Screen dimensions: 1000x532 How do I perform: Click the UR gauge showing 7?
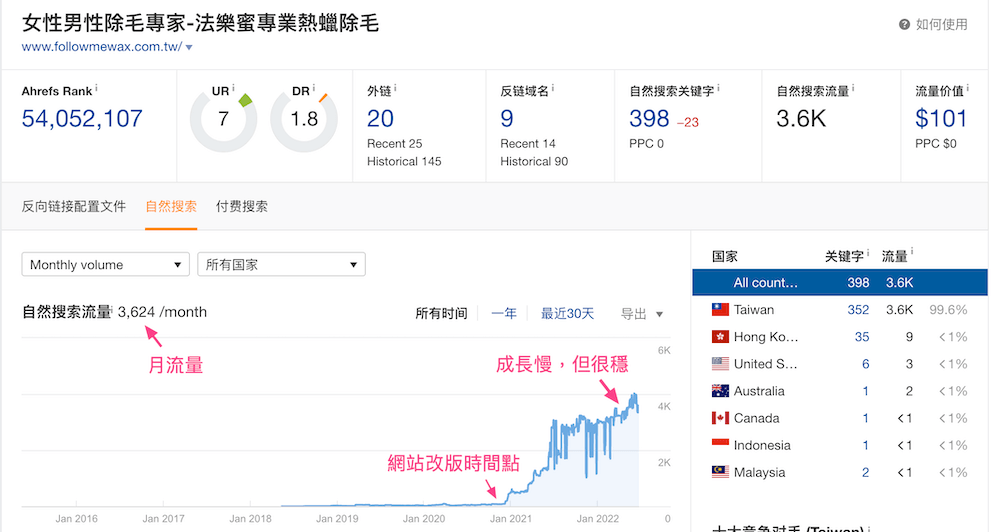223,119
